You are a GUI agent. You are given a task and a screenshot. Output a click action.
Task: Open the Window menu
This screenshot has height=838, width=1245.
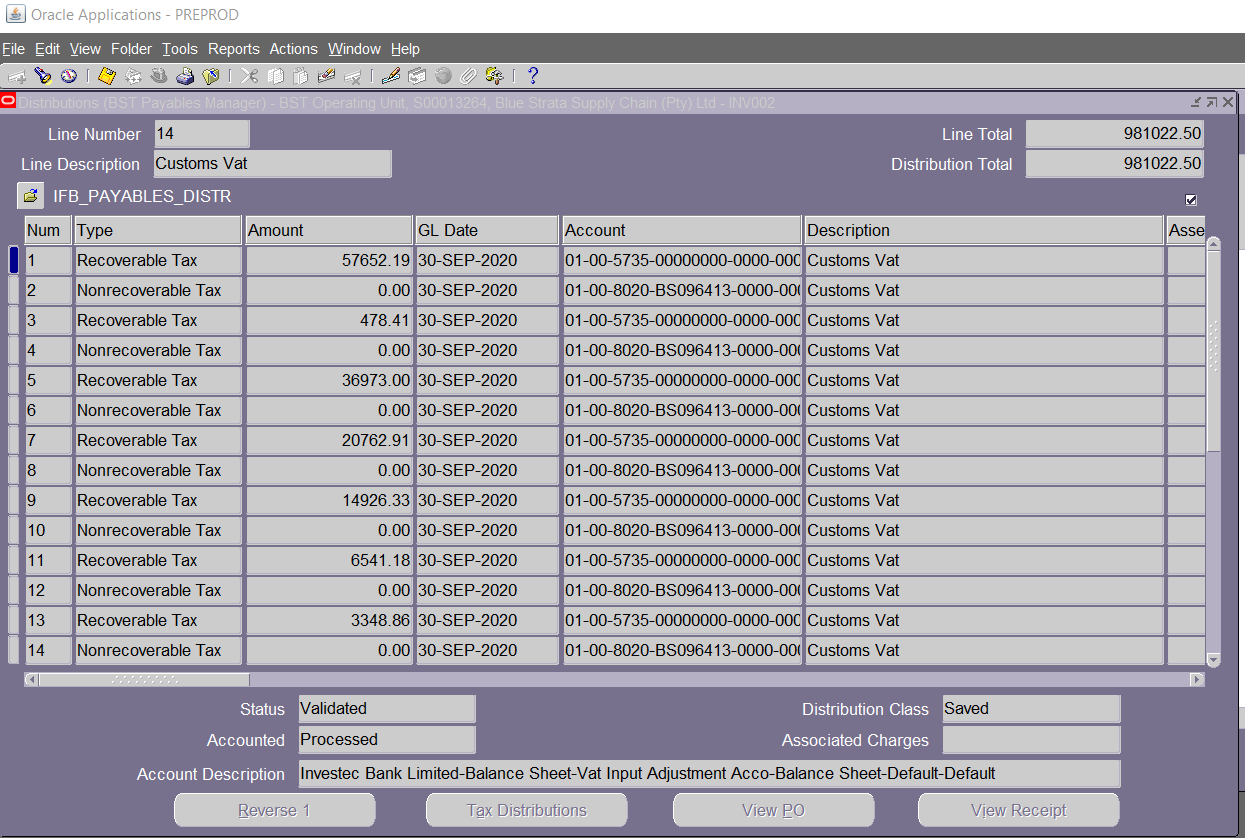354,49
